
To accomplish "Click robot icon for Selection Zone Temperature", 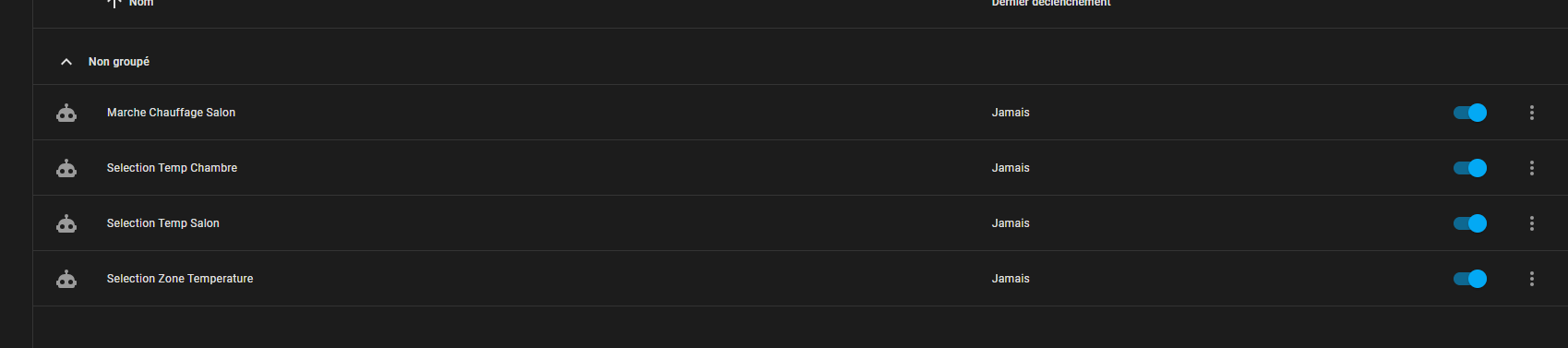I will click(66, 279).
